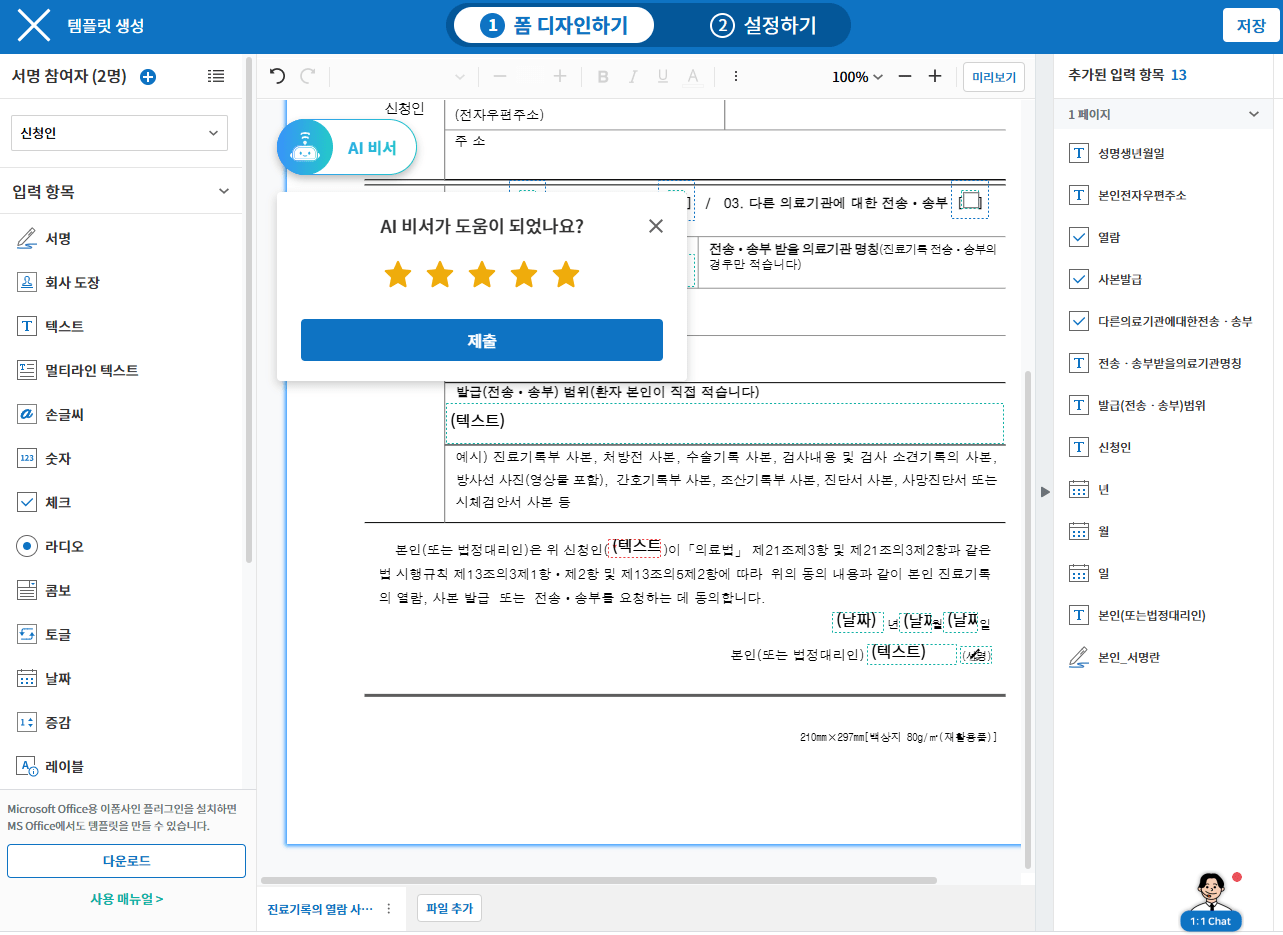This screenshot has width=1283, height=935.
Task: Select the 토글 toggle field tool
Action: pyautogui.click(x=58, y=634)
